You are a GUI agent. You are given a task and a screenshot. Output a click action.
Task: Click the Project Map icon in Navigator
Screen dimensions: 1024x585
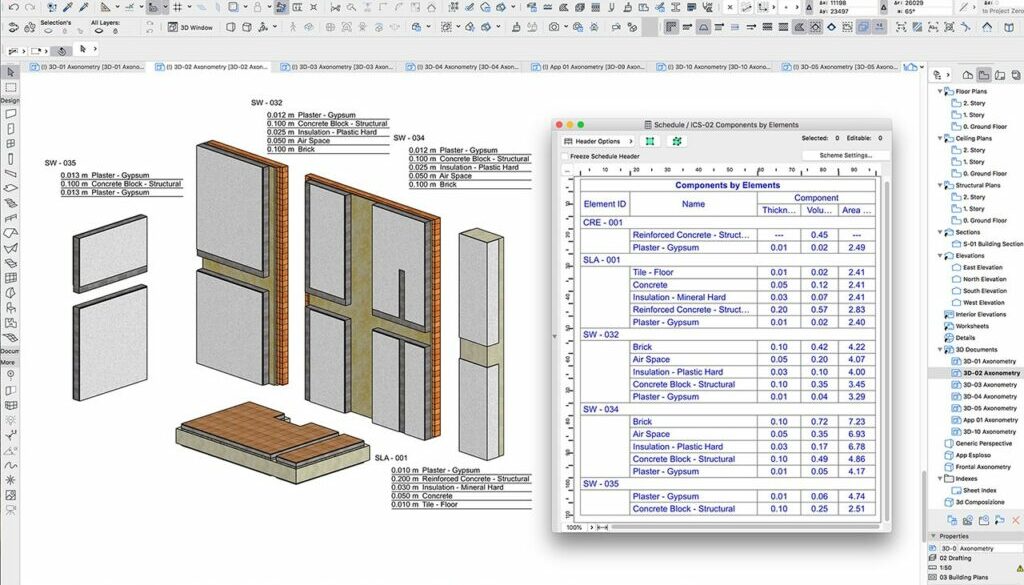tap(968, 75)
